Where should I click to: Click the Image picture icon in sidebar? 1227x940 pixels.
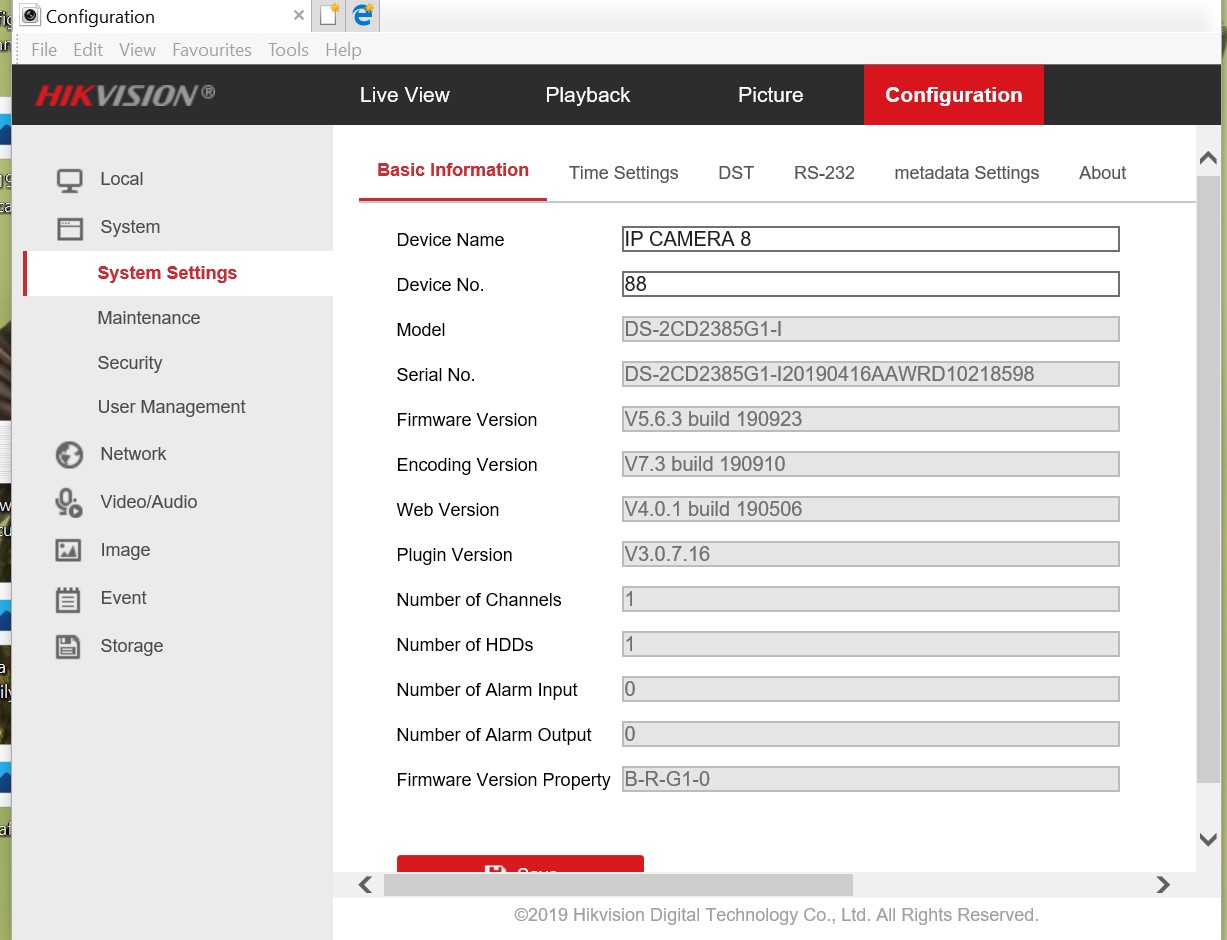click(68, 550)
